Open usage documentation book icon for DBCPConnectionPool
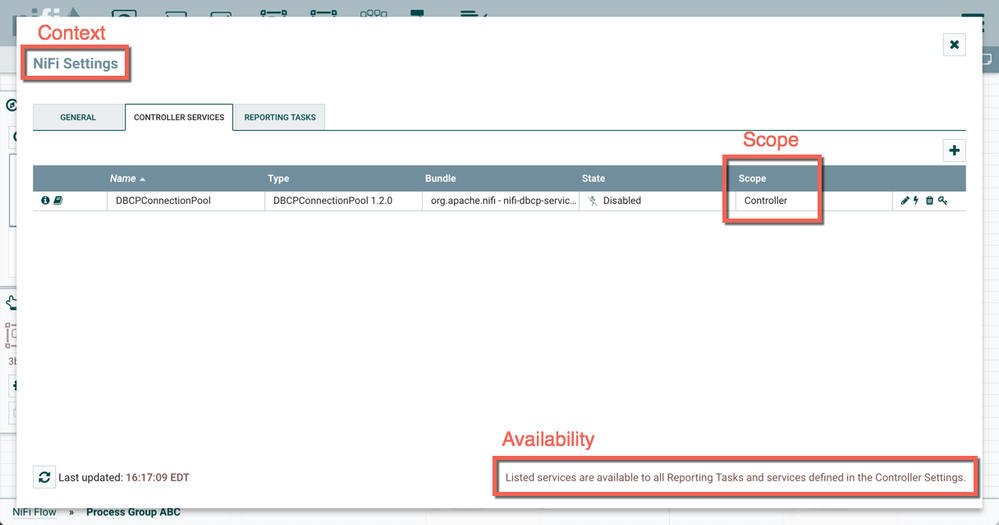Viewport: 999px width, 525px height. point(58,200)
